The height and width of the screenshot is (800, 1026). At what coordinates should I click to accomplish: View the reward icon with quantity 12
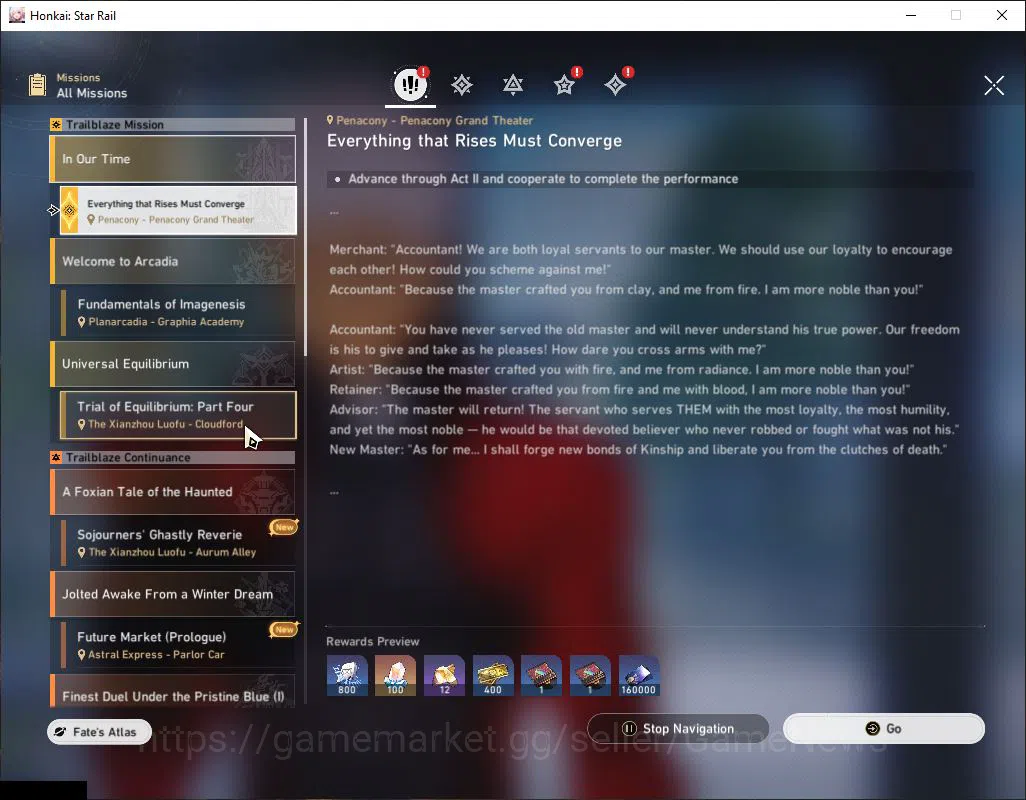click(x=444, y=675)
